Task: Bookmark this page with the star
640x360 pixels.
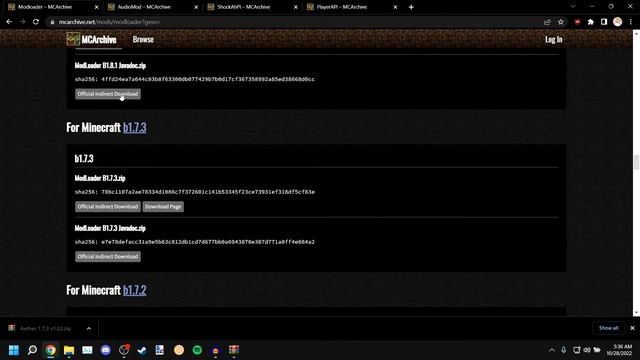Action: click(561, 22)
